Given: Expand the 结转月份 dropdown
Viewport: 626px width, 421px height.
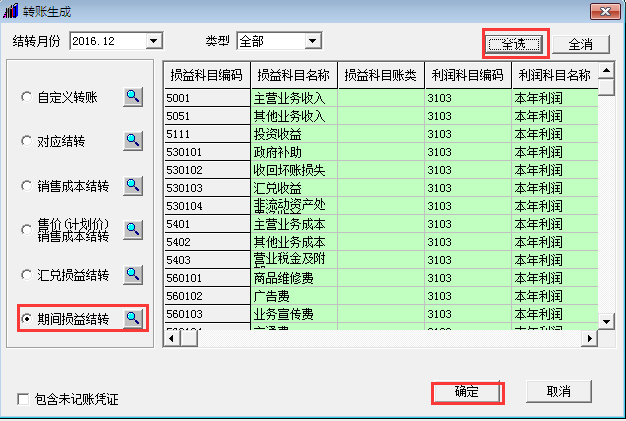Looking at the screenshot, I should 153,41.
